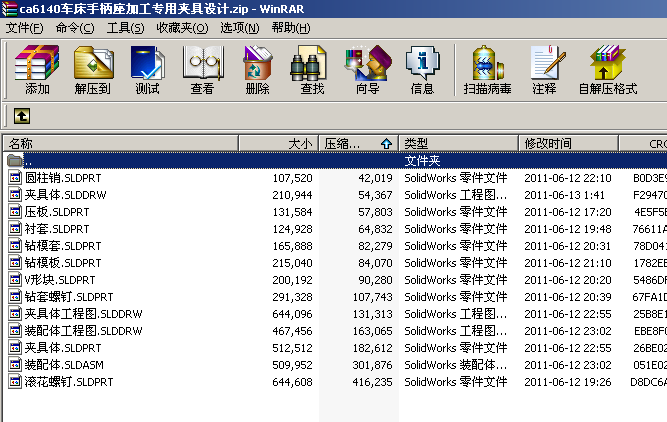This screenshot has height=422, width=667.
Task: Click modified time 2011-06-13 1:41
Action: [564, 195]
